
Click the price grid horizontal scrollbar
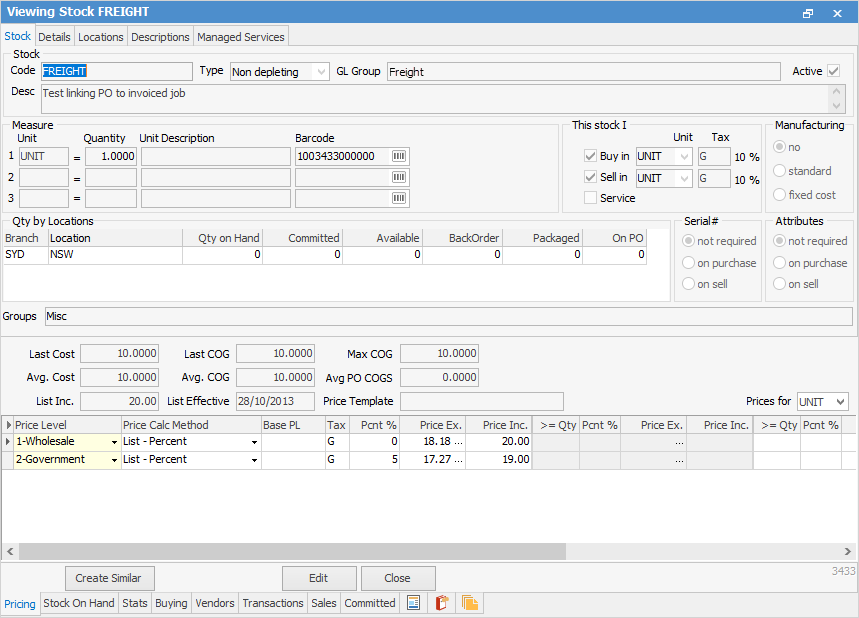pyautogui.click(x=292, y=551)
